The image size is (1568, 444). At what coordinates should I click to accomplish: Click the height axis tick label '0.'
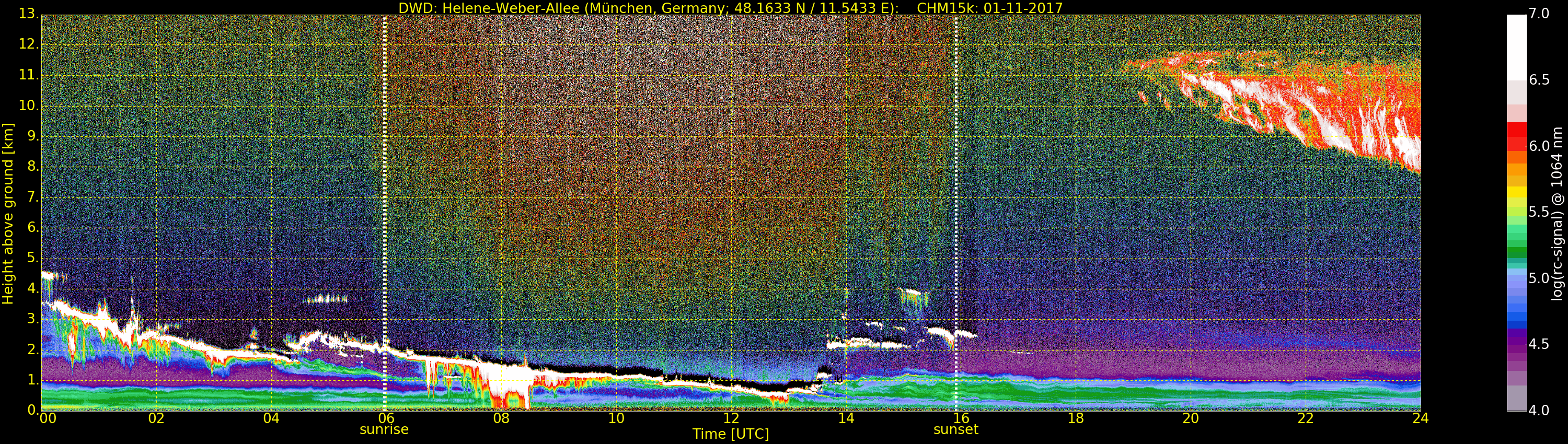[33, 410]
